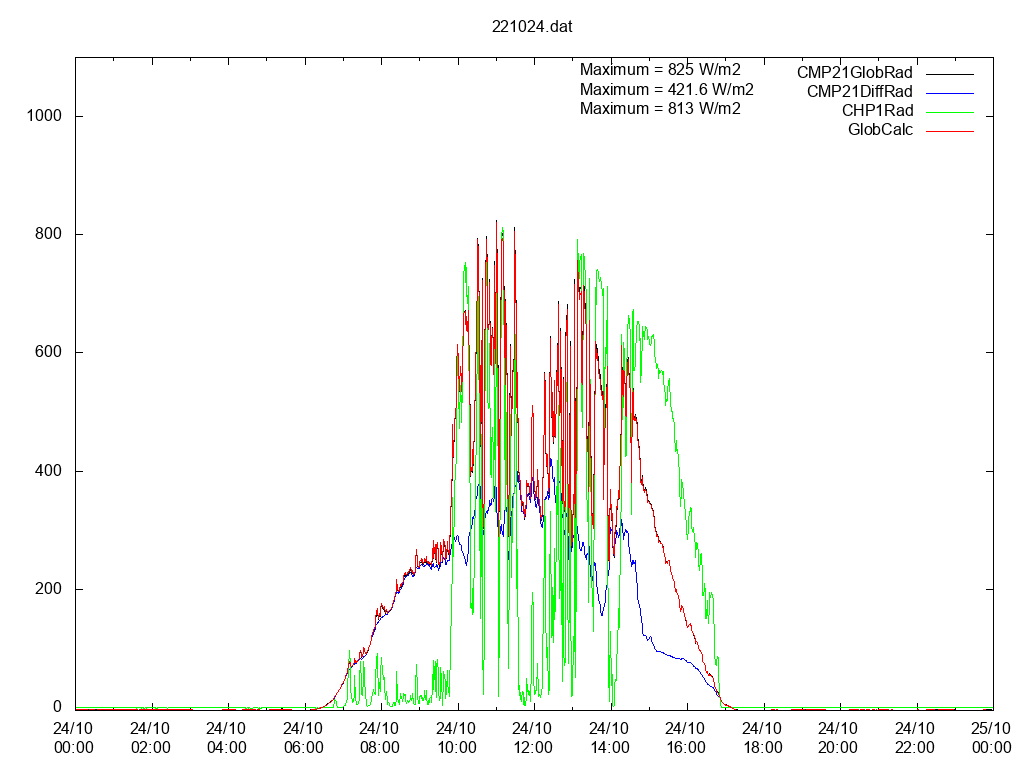The height and width of the screenshot is (768, 1024).
Task: Click the red GlobCalc legend line sample
Action: 950,131
